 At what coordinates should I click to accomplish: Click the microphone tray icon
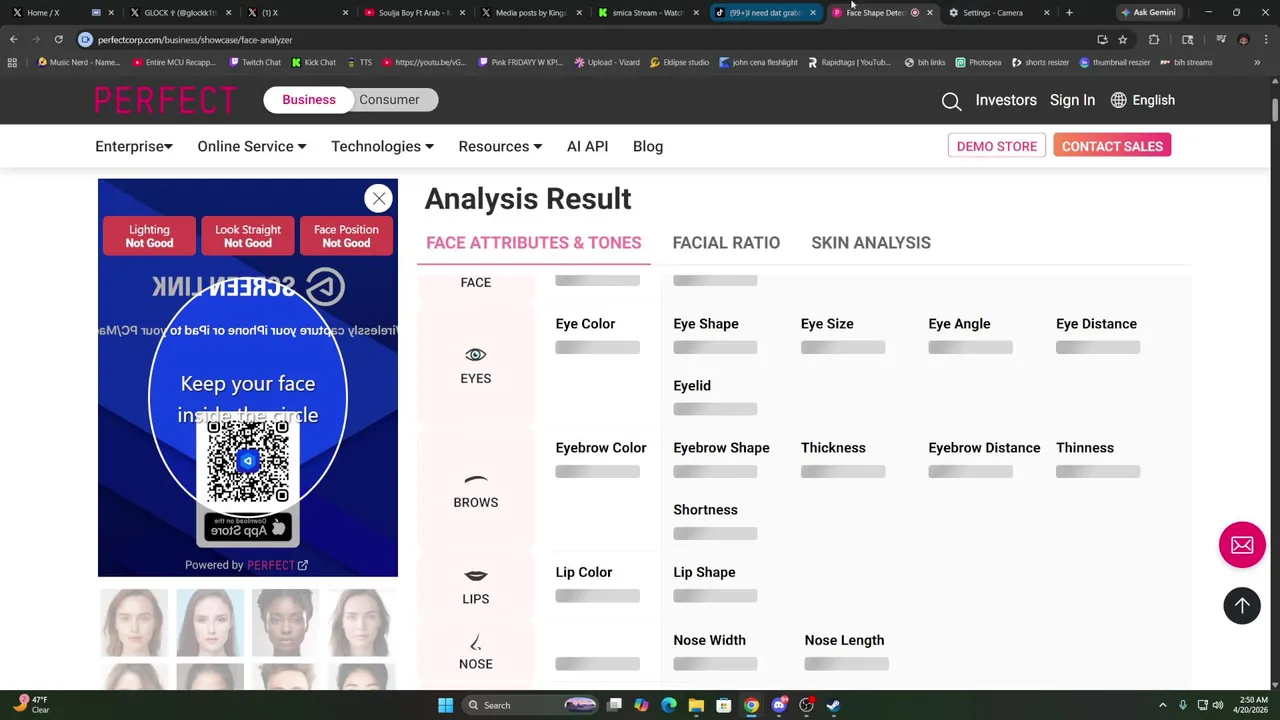click(1183, 705)
